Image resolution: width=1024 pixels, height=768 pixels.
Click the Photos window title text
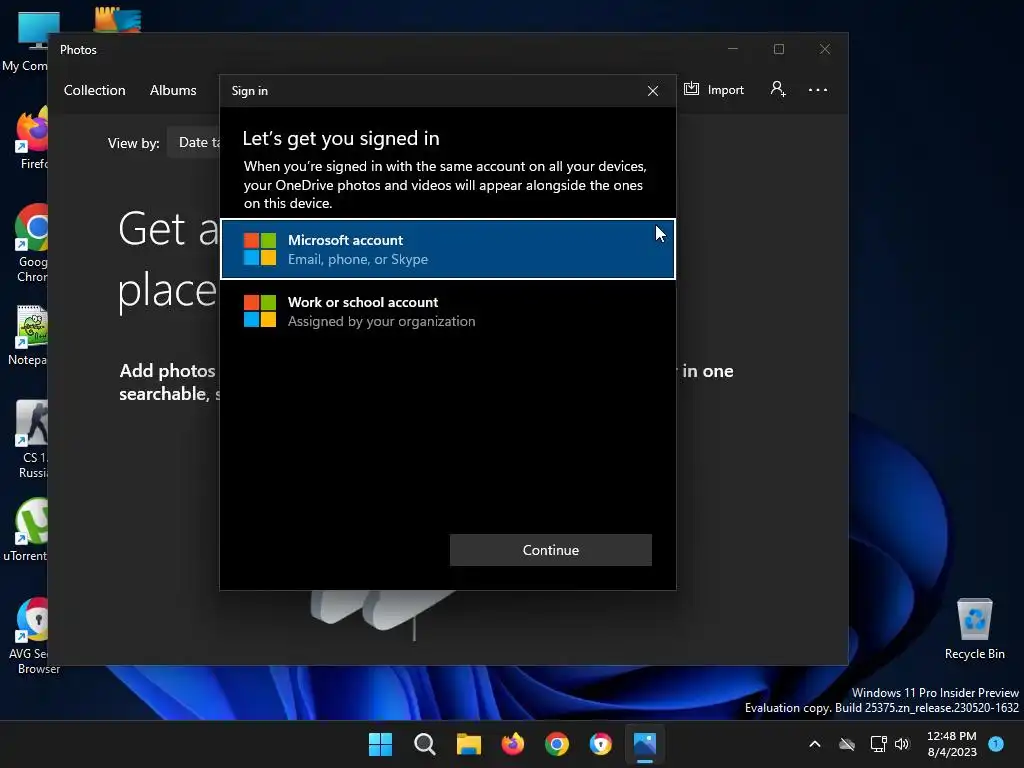pyautogui.click(x=78, y=50)
